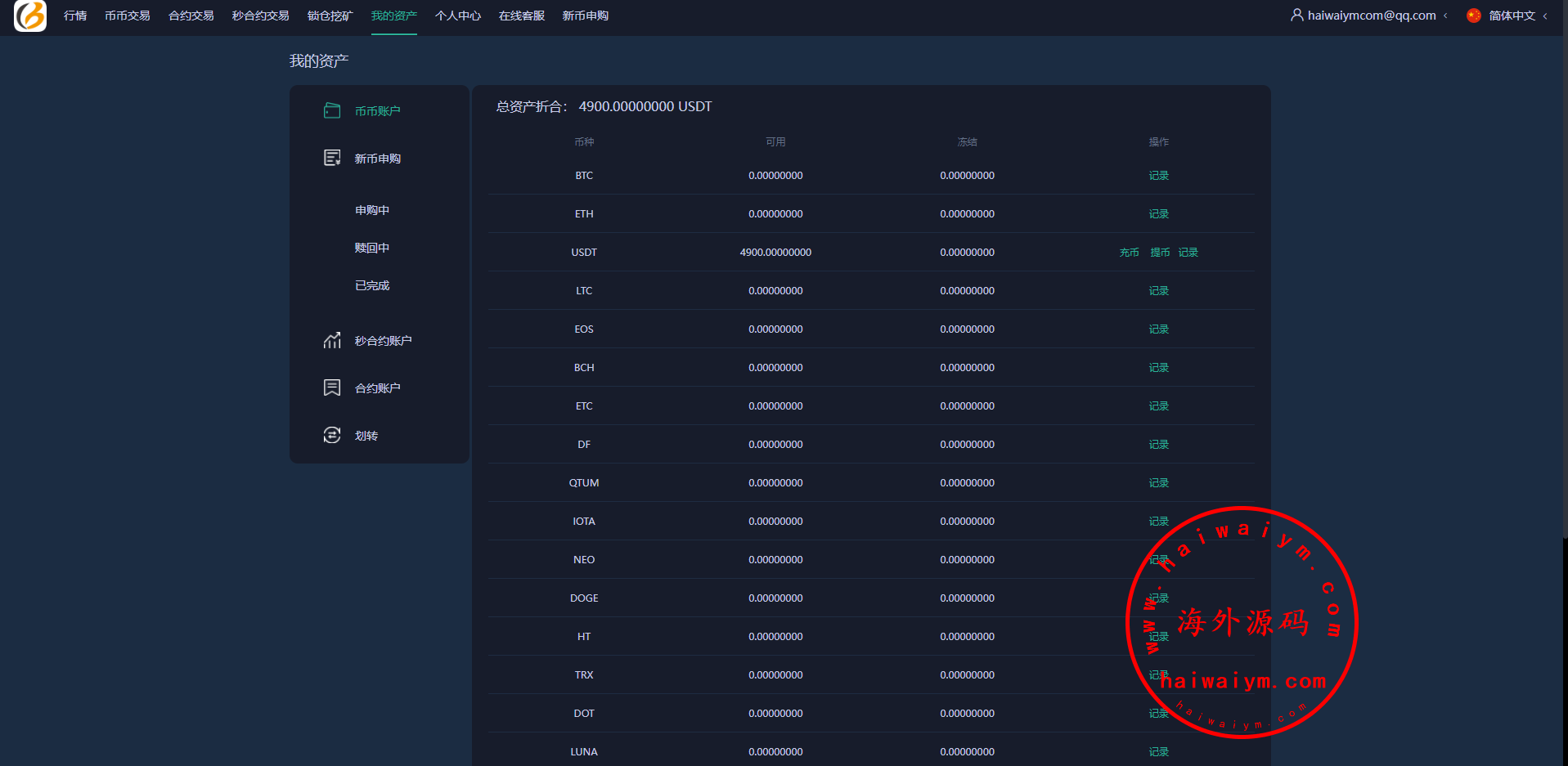This screenshot has width=1568, height=766.
Task: Click 充币 link for USDT
Action: (1129, 253)
